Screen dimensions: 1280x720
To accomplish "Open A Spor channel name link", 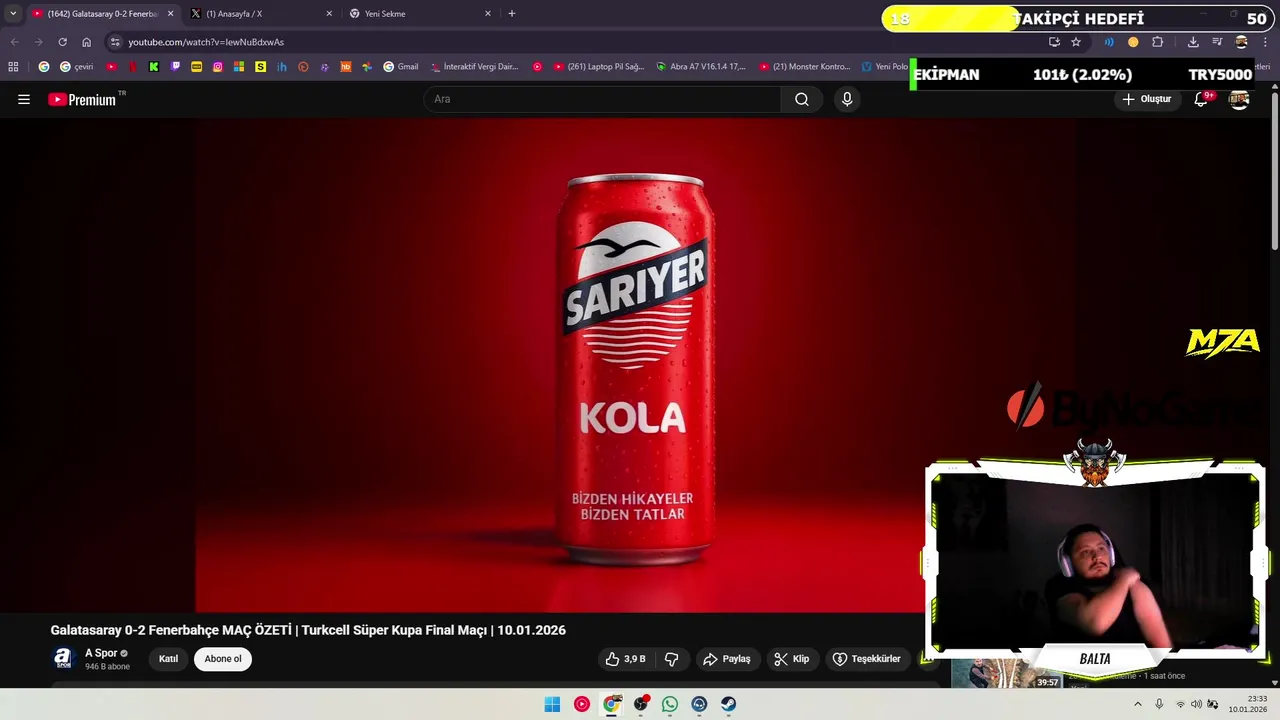I will pos(101,653).
